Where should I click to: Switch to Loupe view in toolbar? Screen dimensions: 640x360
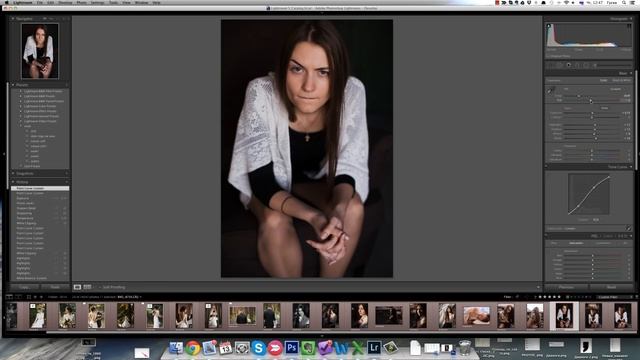click(77, 287)
